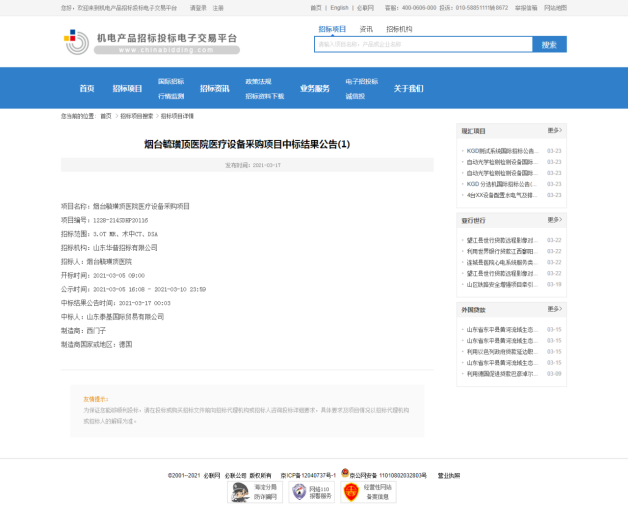Click the English link in the top bar
The height and width of the screenshot is (528, 629).
point(339,7)
